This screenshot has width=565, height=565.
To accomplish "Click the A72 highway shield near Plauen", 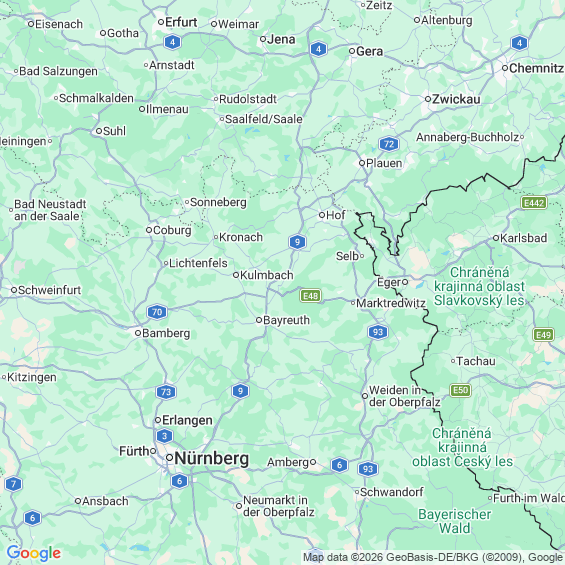I will click(x=389, y=144).
